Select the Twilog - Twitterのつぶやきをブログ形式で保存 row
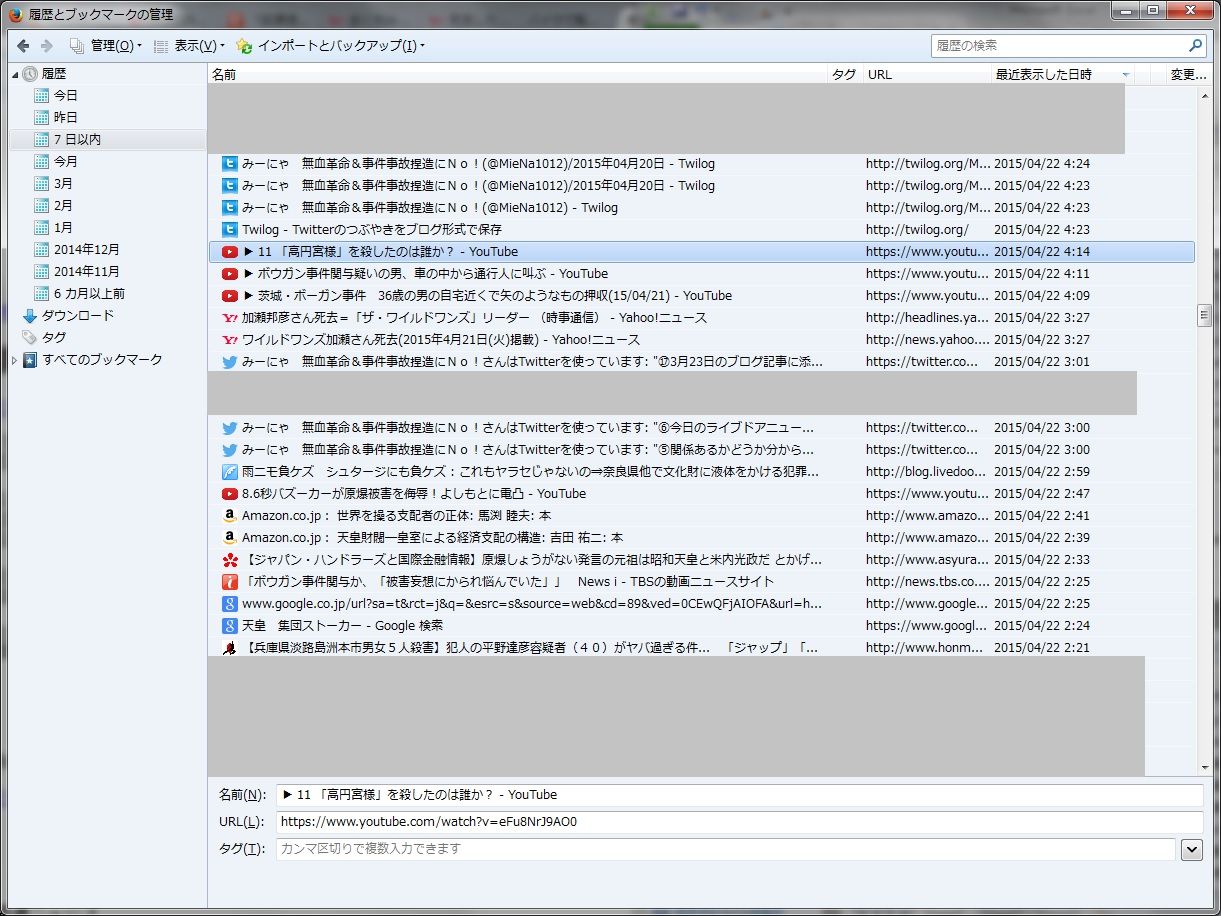This screenshot has height=916, width=1221. click(701, 230)
